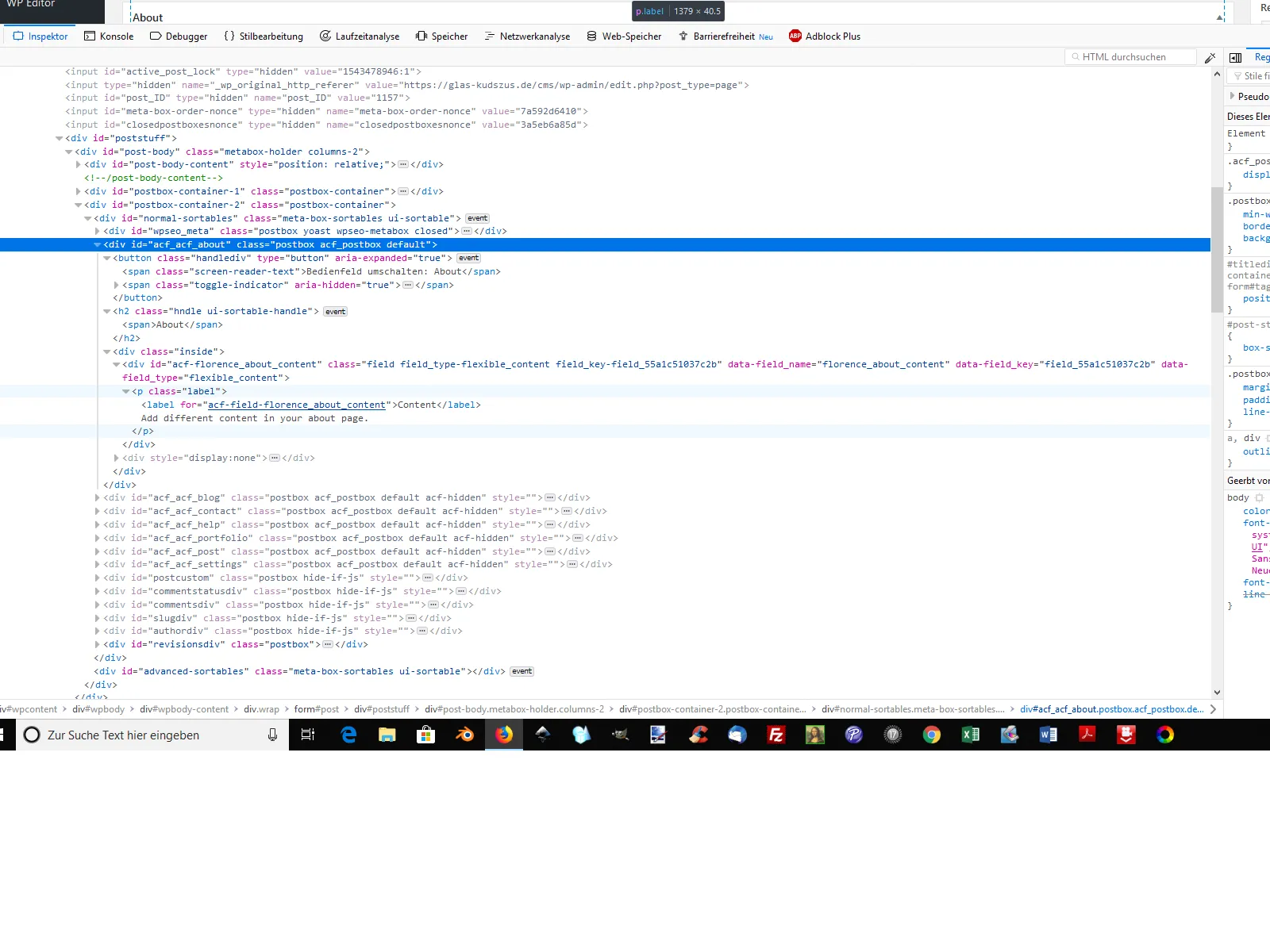Image resolution: width=1270 pixels, height=952 pixels.
Task: Click the markup view vertical scrollbar thumb
Action: click(x=1217, y=250)
